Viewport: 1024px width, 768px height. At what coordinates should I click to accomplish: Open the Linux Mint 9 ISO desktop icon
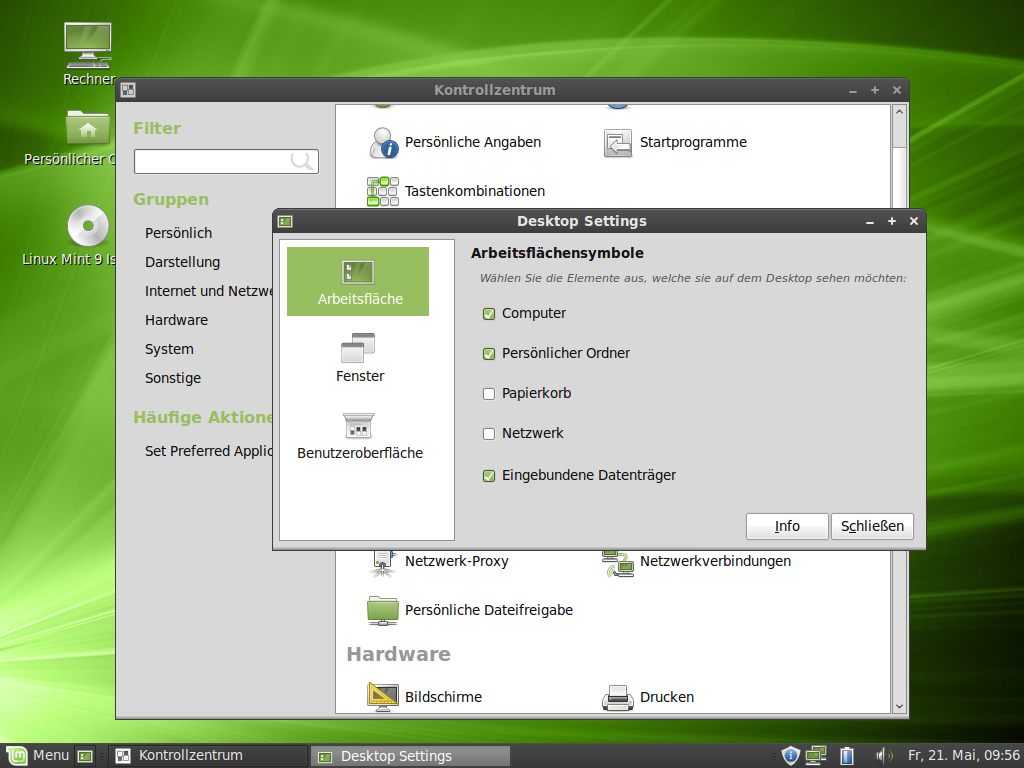point(88,227)
